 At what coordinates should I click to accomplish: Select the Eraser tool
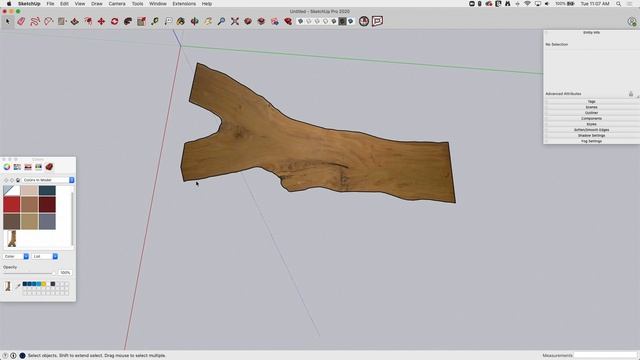[21, 21]
